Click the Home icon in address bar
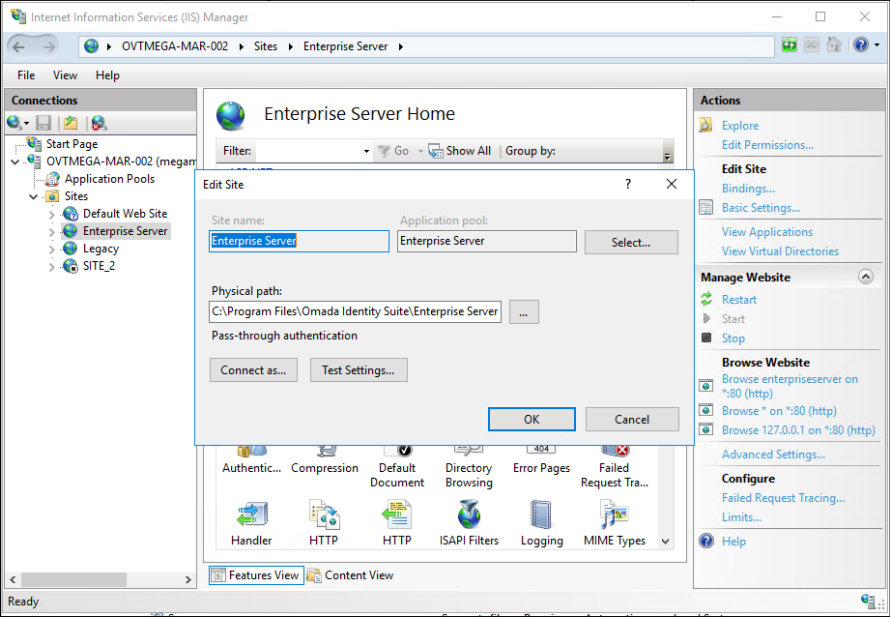Viewport: 890px width, 617px height. [833, 45]
